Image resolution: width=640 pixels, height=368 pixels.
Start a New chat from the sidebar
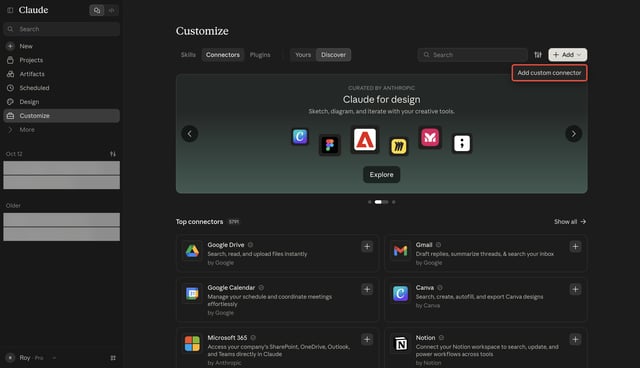(x=62, y=46)
